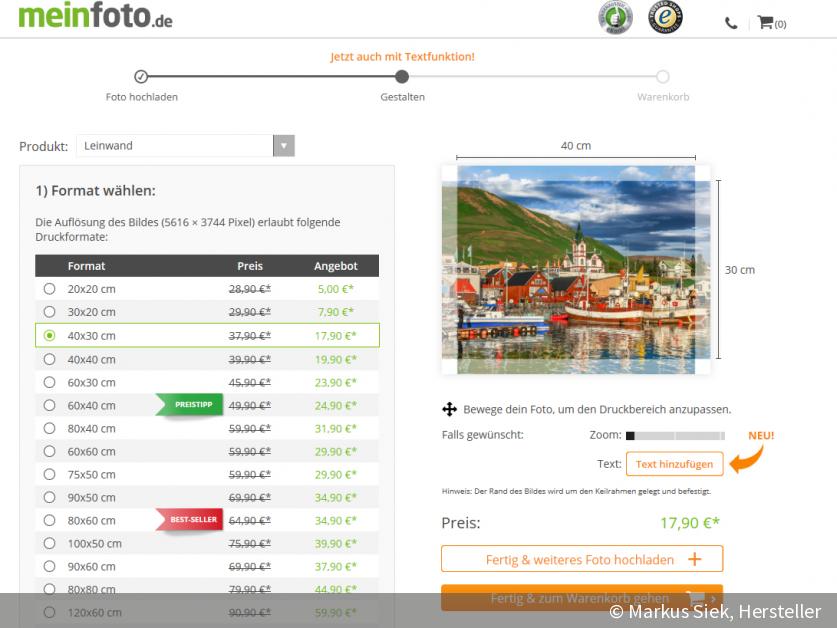The width and height of the screenshot is (837, 628).
Task: Open the Produkt dropdown arrow
Action: coord(284,146)
